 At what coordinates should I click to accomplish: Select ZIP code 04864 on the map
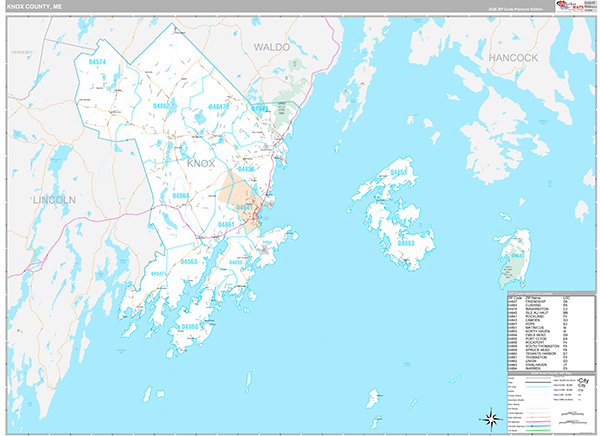click(x=181, y=196)
